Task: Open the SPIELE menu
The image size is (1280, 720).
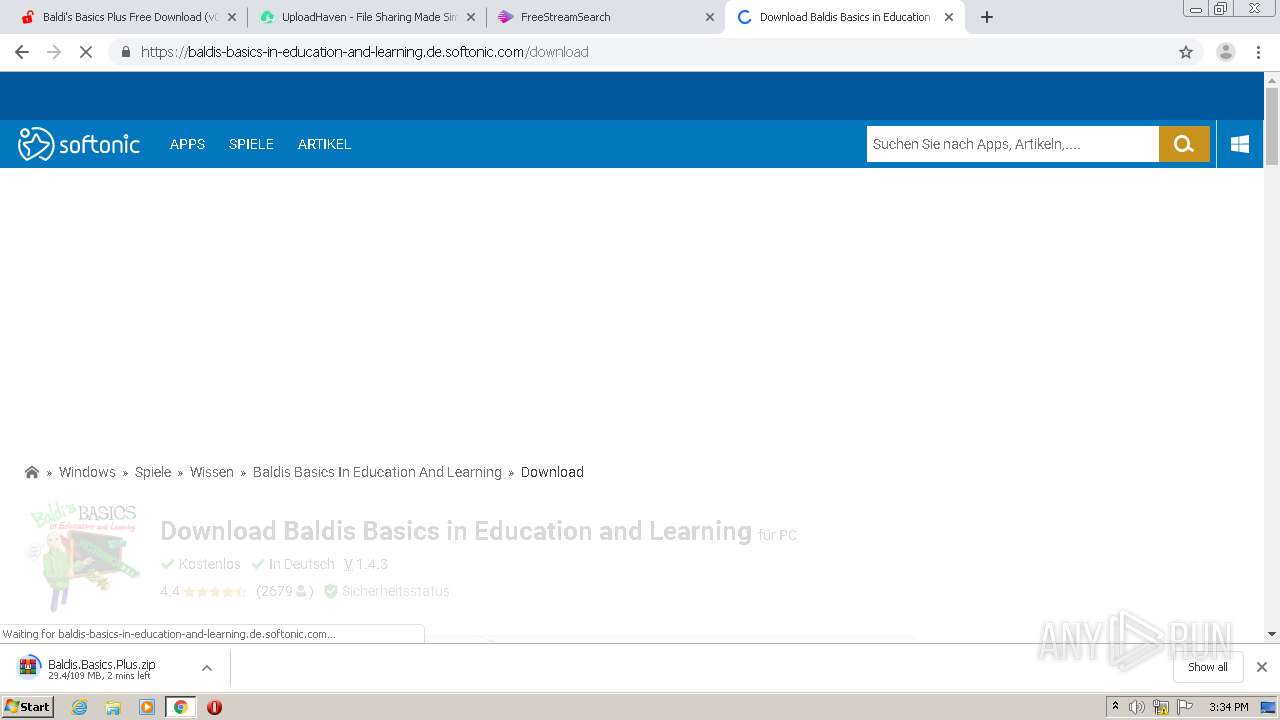Action: (x=251, y=144)
